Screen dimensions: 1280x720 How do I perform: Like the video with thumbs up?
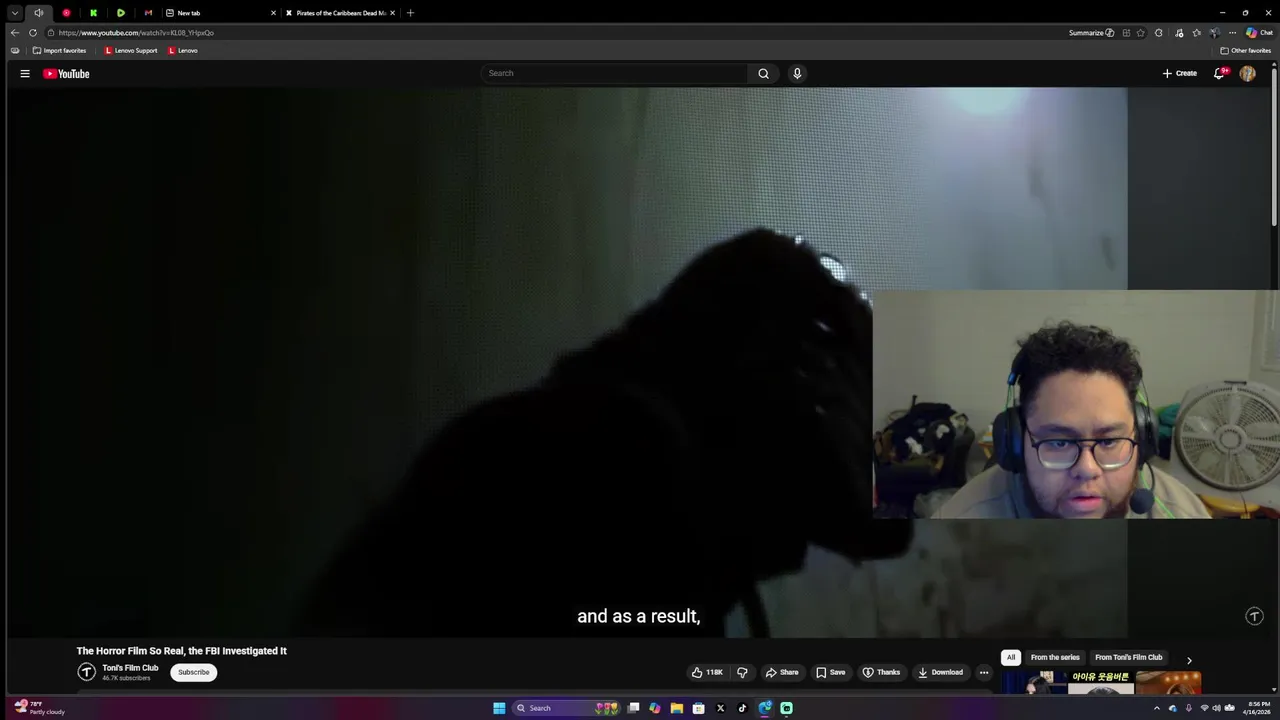coord(707,672)
